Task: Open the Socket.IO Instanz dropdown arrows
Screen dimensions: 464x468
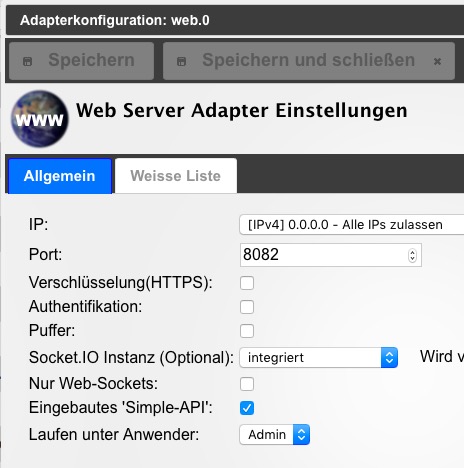Action: click(389, 357)
